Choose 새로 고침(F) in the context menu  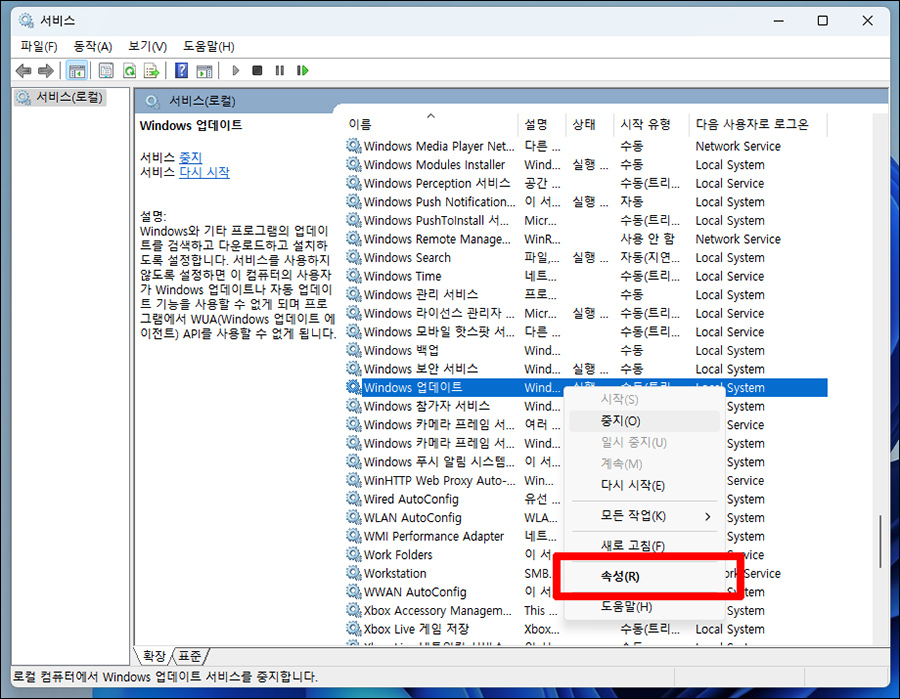pyautogui.click(x=644, y=545)
